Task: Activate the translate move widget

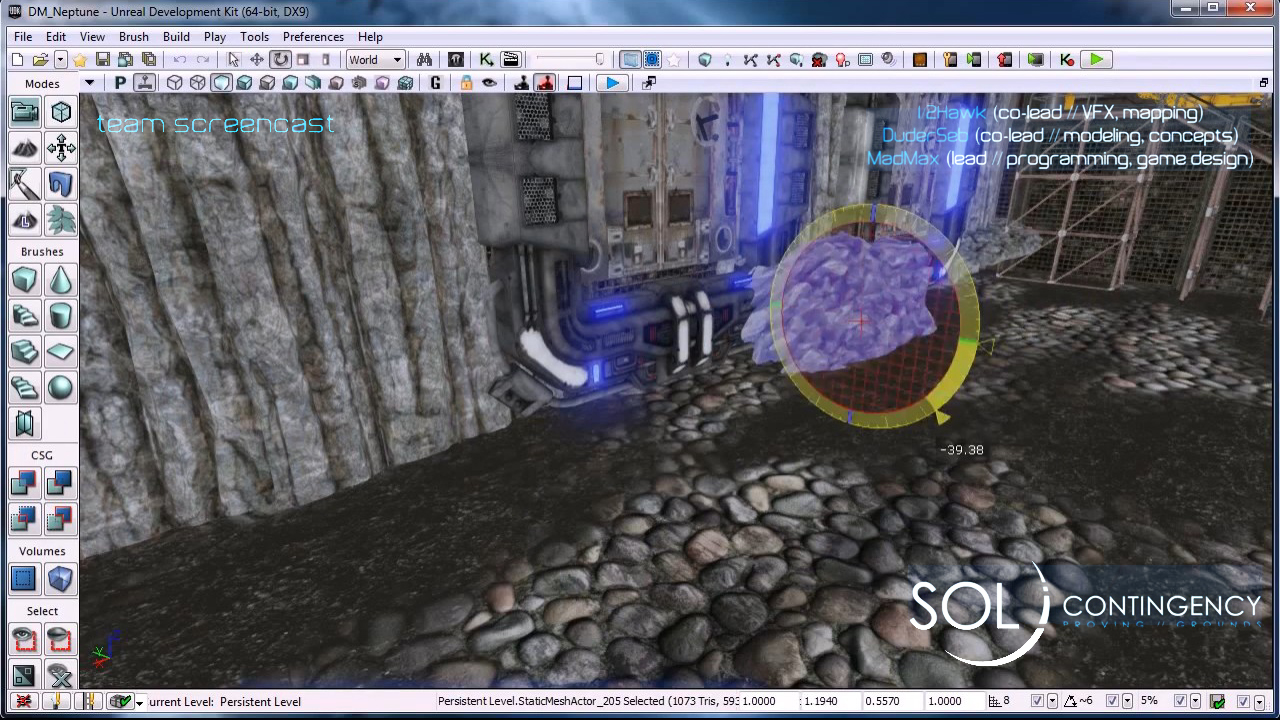Action: [x=257, y=60]
